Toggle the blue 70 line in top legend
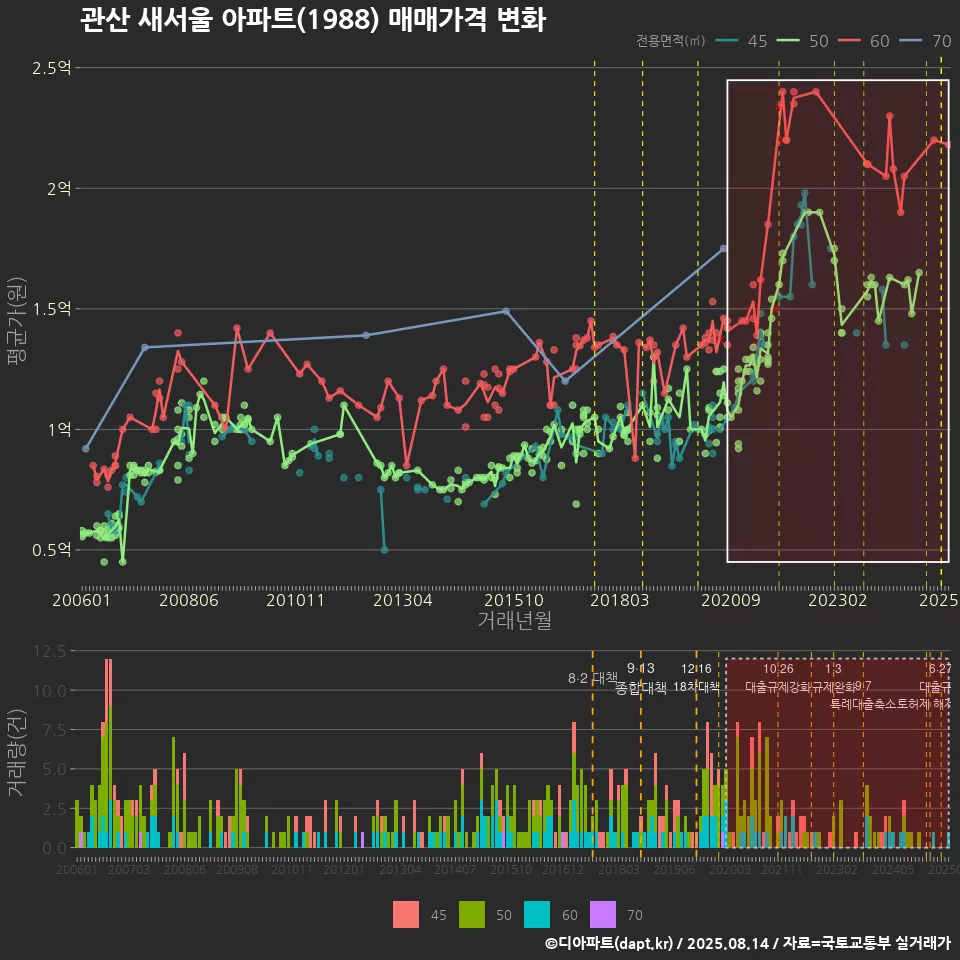Image resolution: width=960 pixels, height=960 pixels. (x=909, y=41)
